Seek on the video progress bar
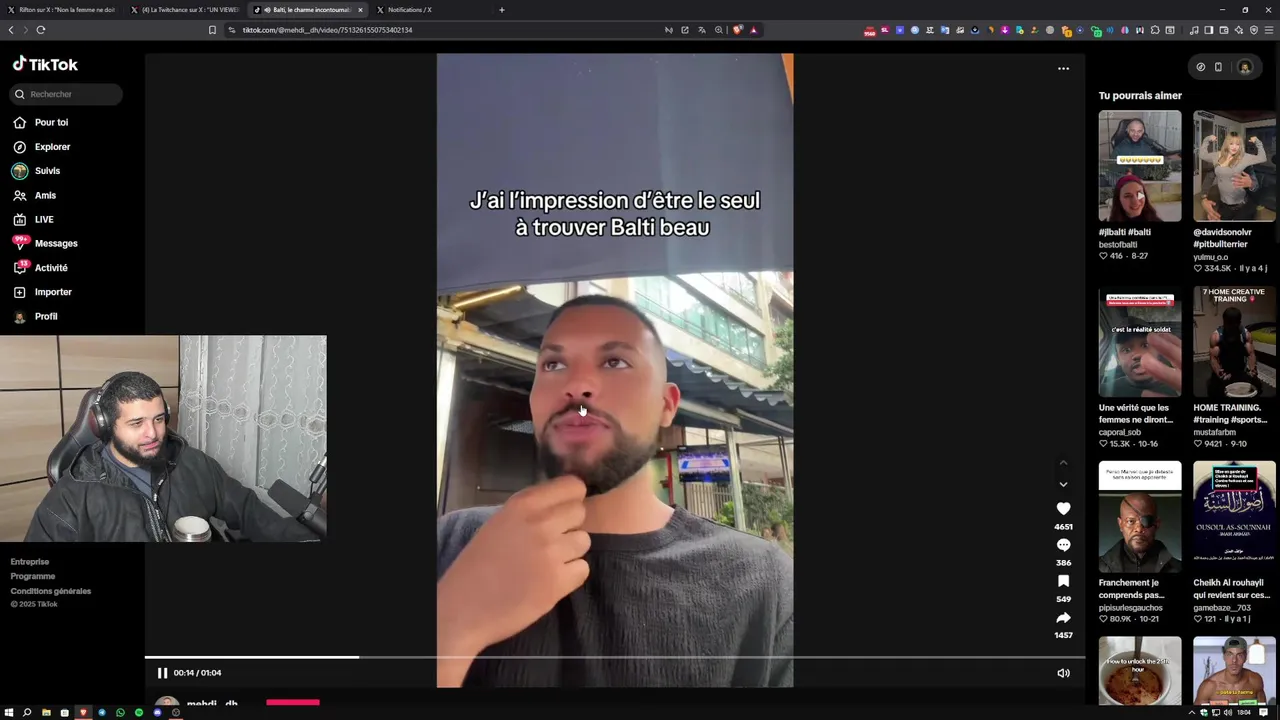 pyautogui.click(x=615, y=657)
